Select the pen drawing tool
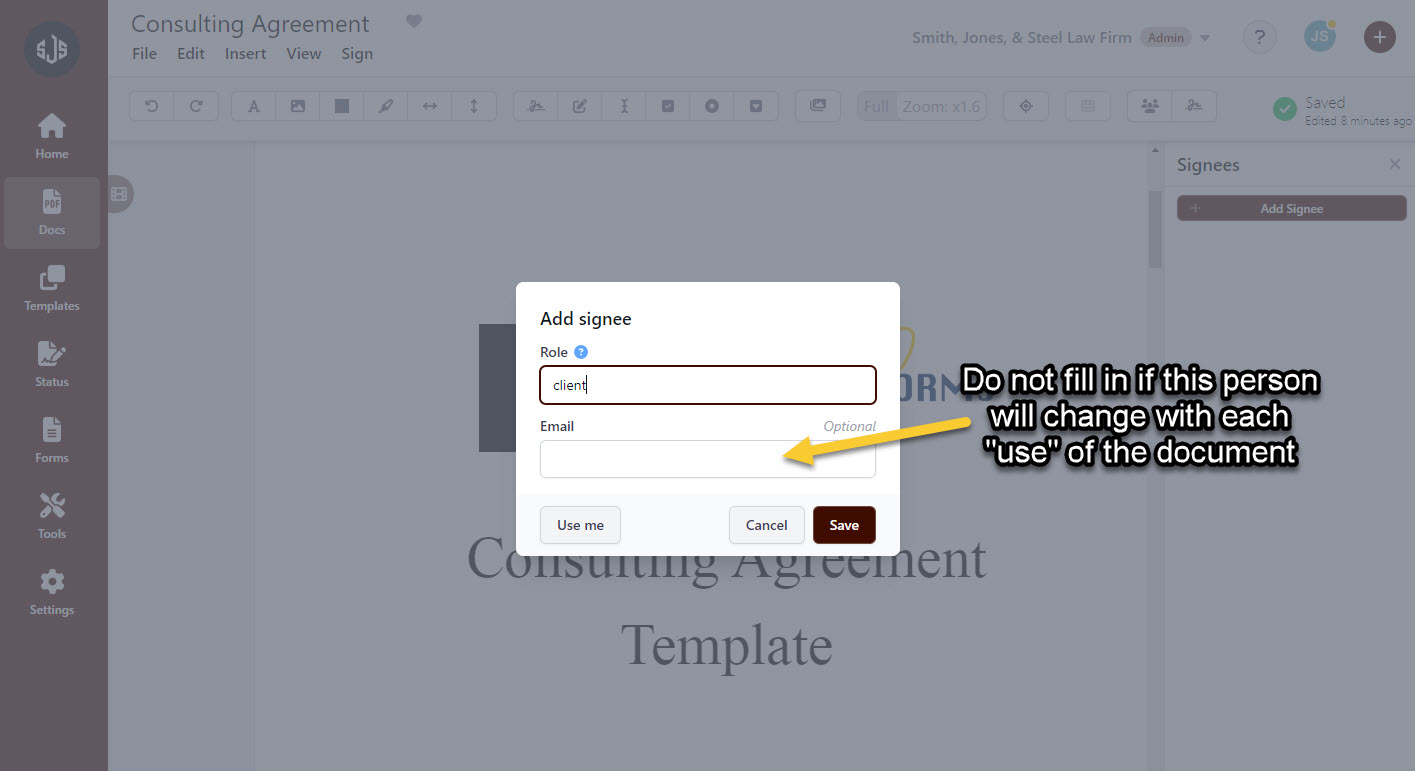This screenshot has height=771, width=1415. (386, 106)
